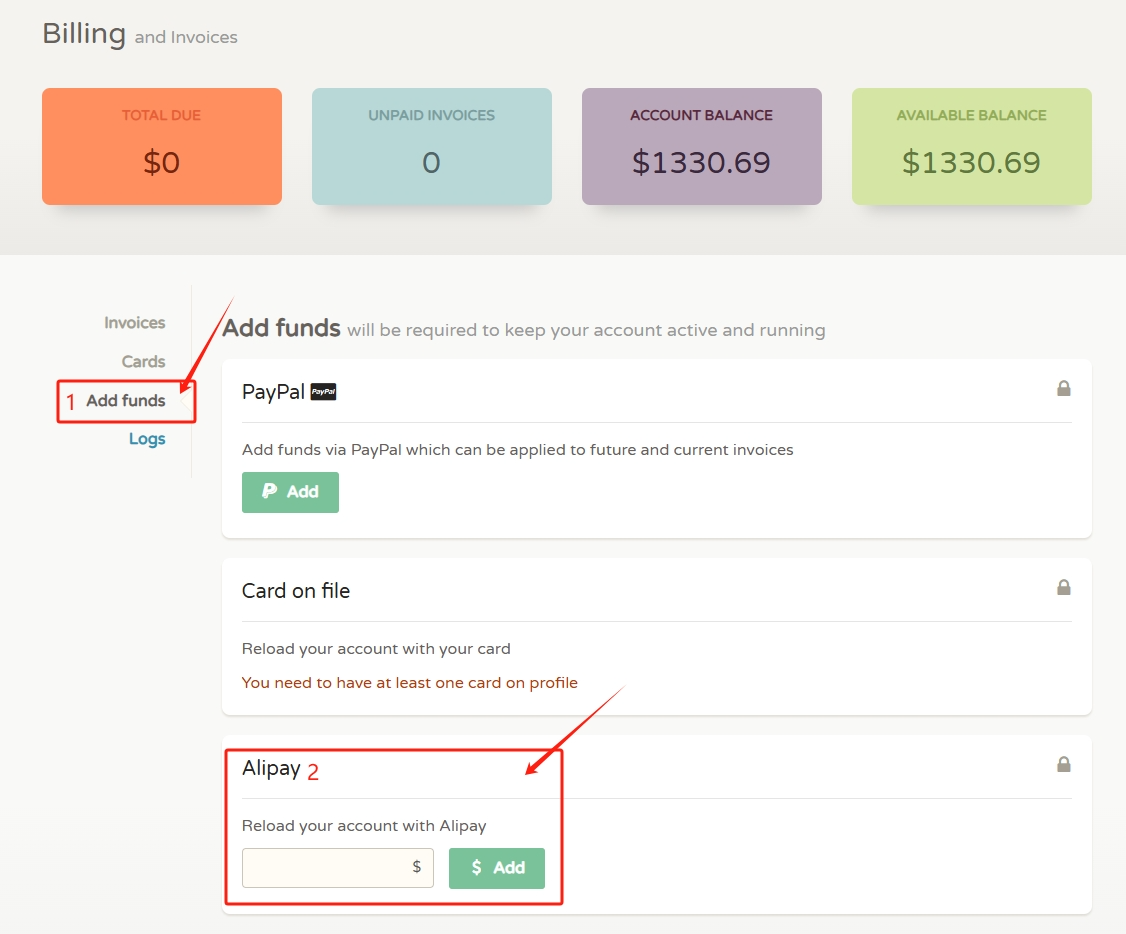This screenshot has height=934, width=1126.
Task: Click the Billing page title
Action: tap(84, 34)
